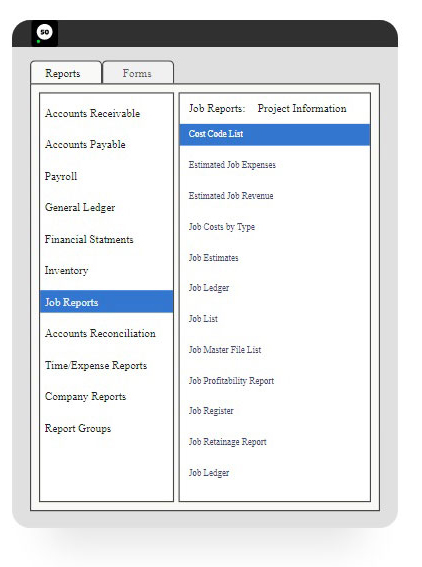
Task: Select Time/Expense Reports category
Action: [96, 365]
